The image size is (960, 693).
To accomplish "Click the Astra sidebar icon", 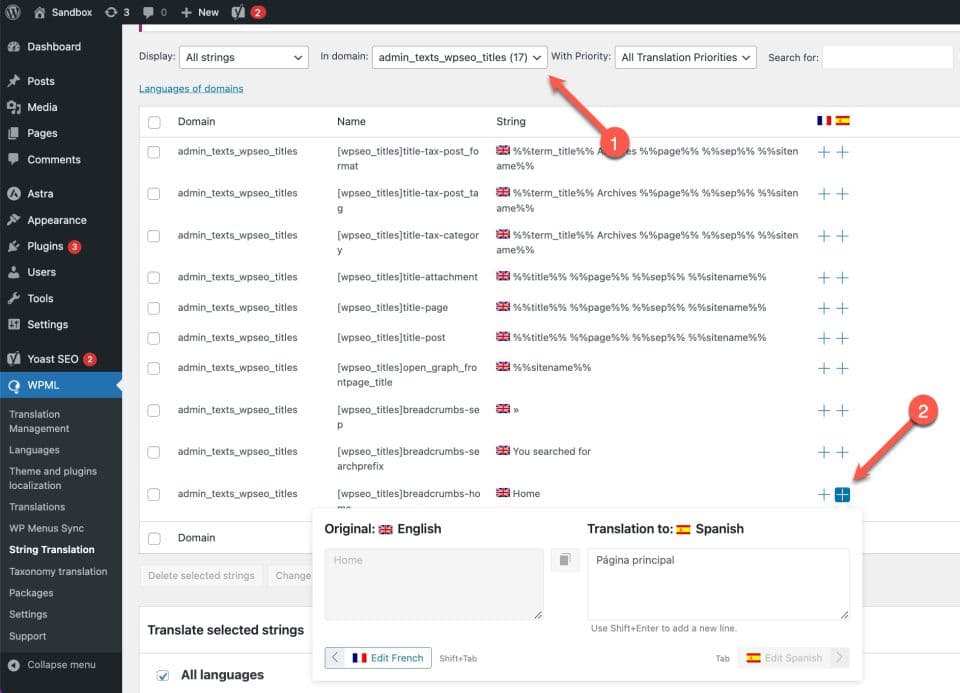I will pyautogui.click(x=14, y=193).
